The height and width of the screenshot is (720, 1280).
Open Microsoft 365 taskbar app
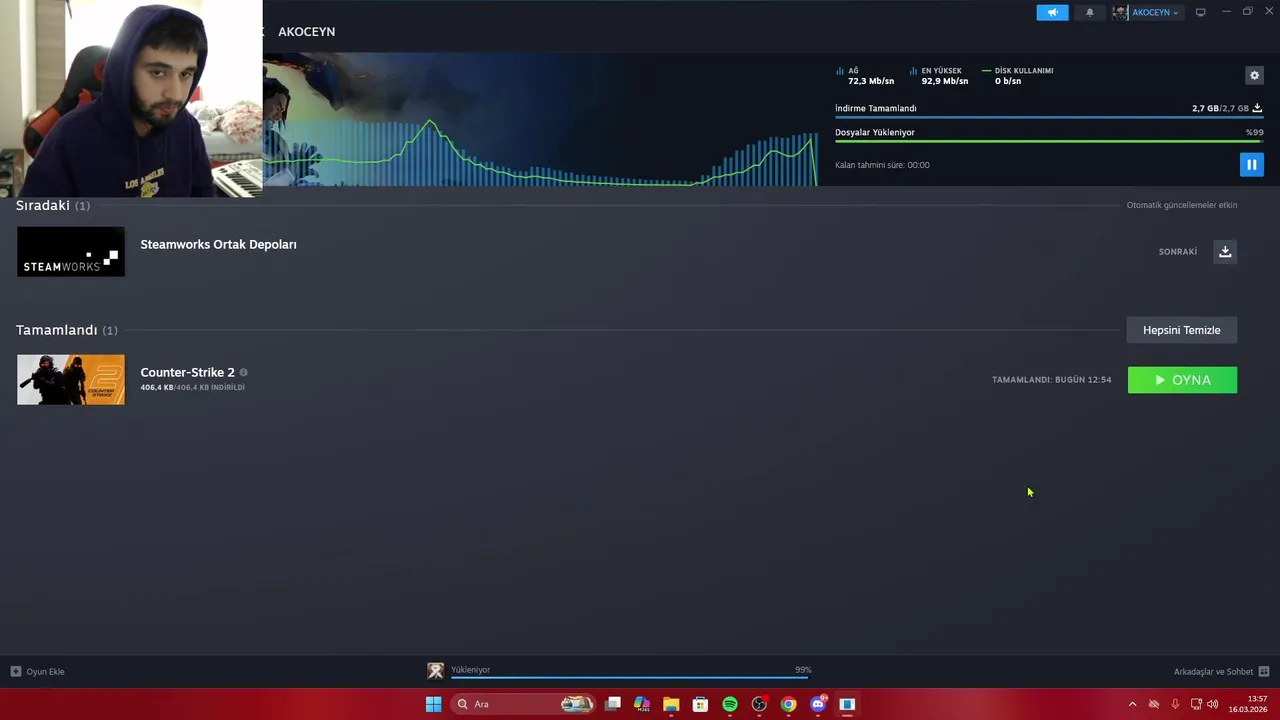pyautogui.click(x=642, y=704)
